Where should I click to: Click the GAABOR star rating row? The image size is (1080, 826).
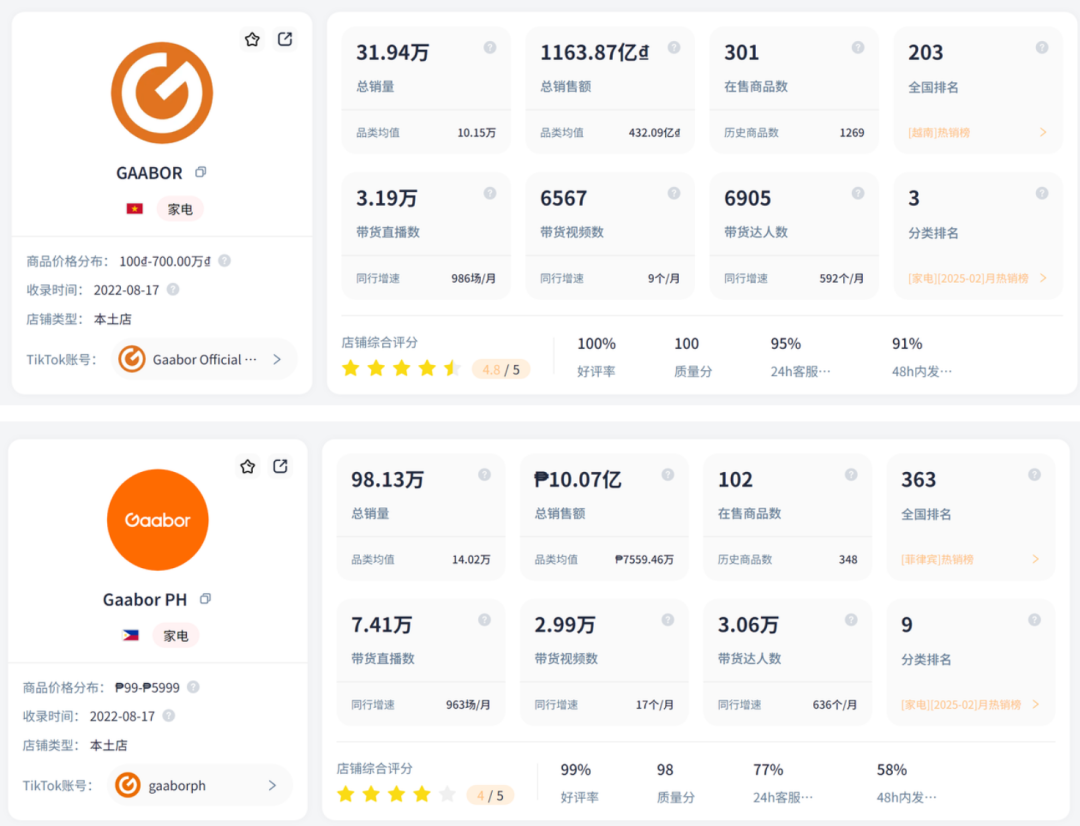pyautogui.click(x=402, y=369)
